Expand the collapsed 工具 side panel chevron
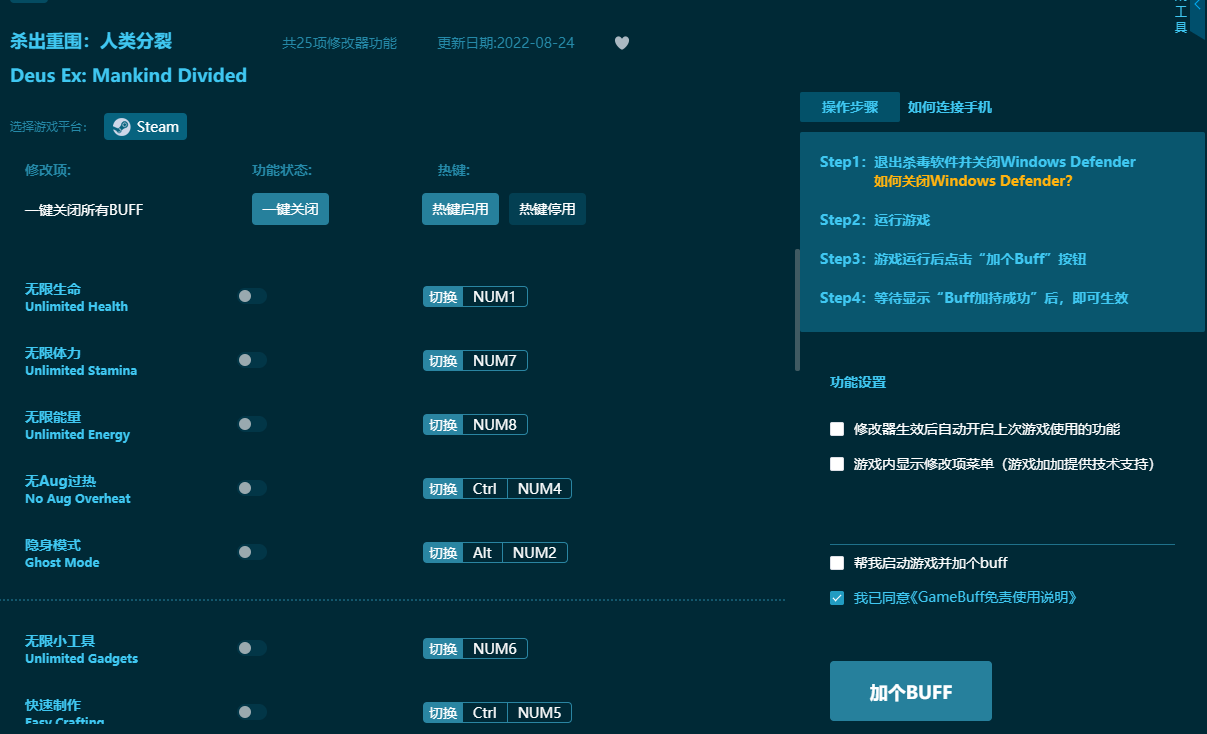1207x734 pixels. pyautogui.click(x=1197, y=6)
